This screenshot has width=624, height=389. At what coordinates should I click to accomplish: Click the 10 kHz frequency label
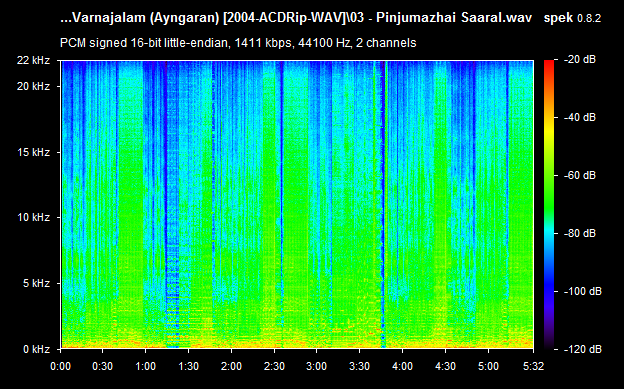tap(33, 217)
